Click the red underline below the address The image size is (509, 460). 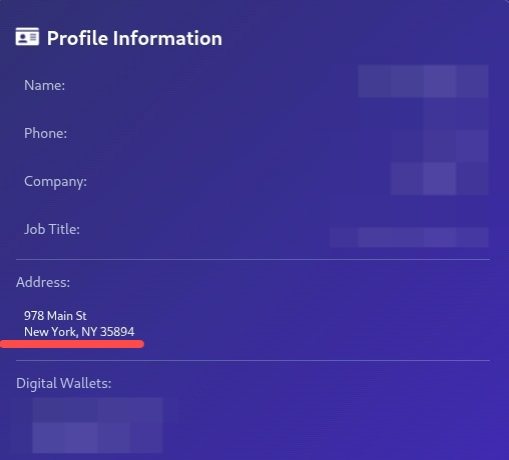(72, 344)
